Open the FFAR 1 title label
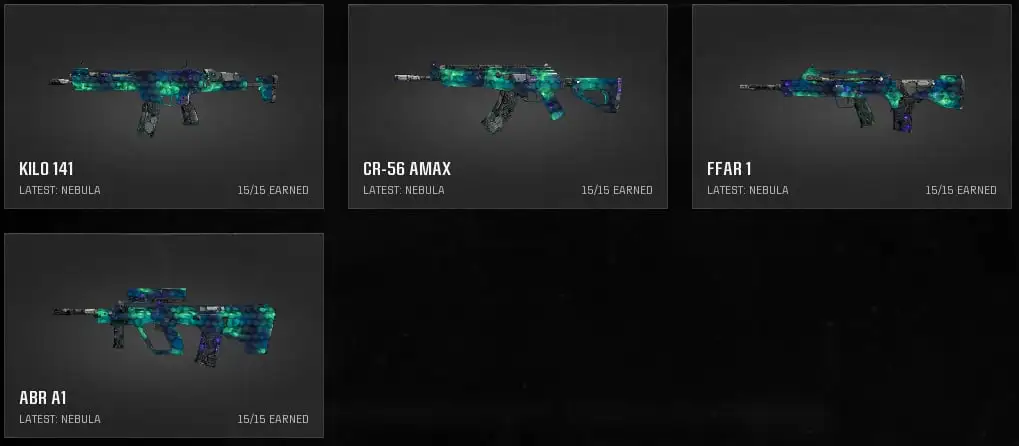The height and width of the screenshot is (446, 1019). (729, 169)
